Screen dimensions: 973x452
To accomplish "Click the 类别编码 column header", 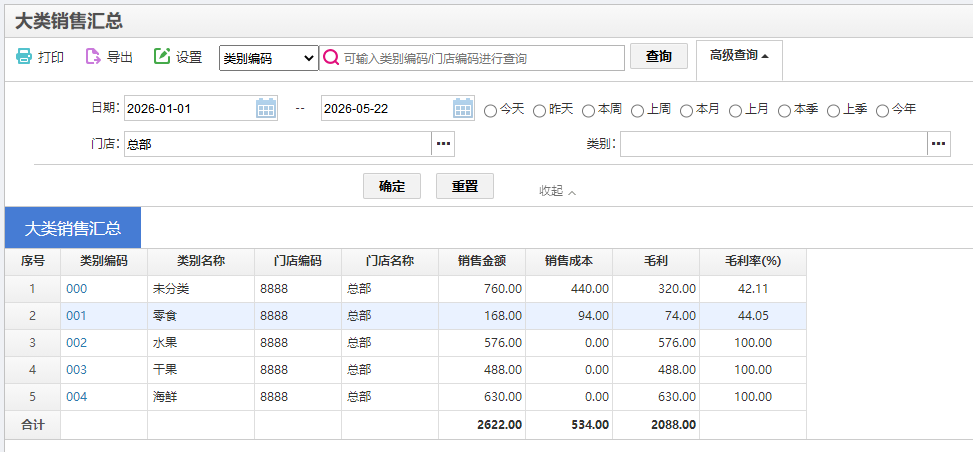I will pyautogui.click(x=104, y=261).
